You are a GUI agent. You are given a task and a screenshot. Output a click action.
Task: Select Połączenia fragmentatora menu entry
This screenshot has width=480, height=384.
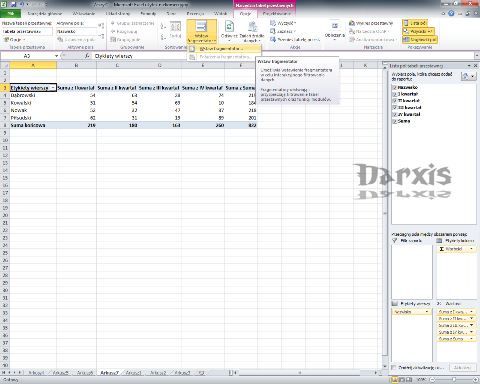224,57
